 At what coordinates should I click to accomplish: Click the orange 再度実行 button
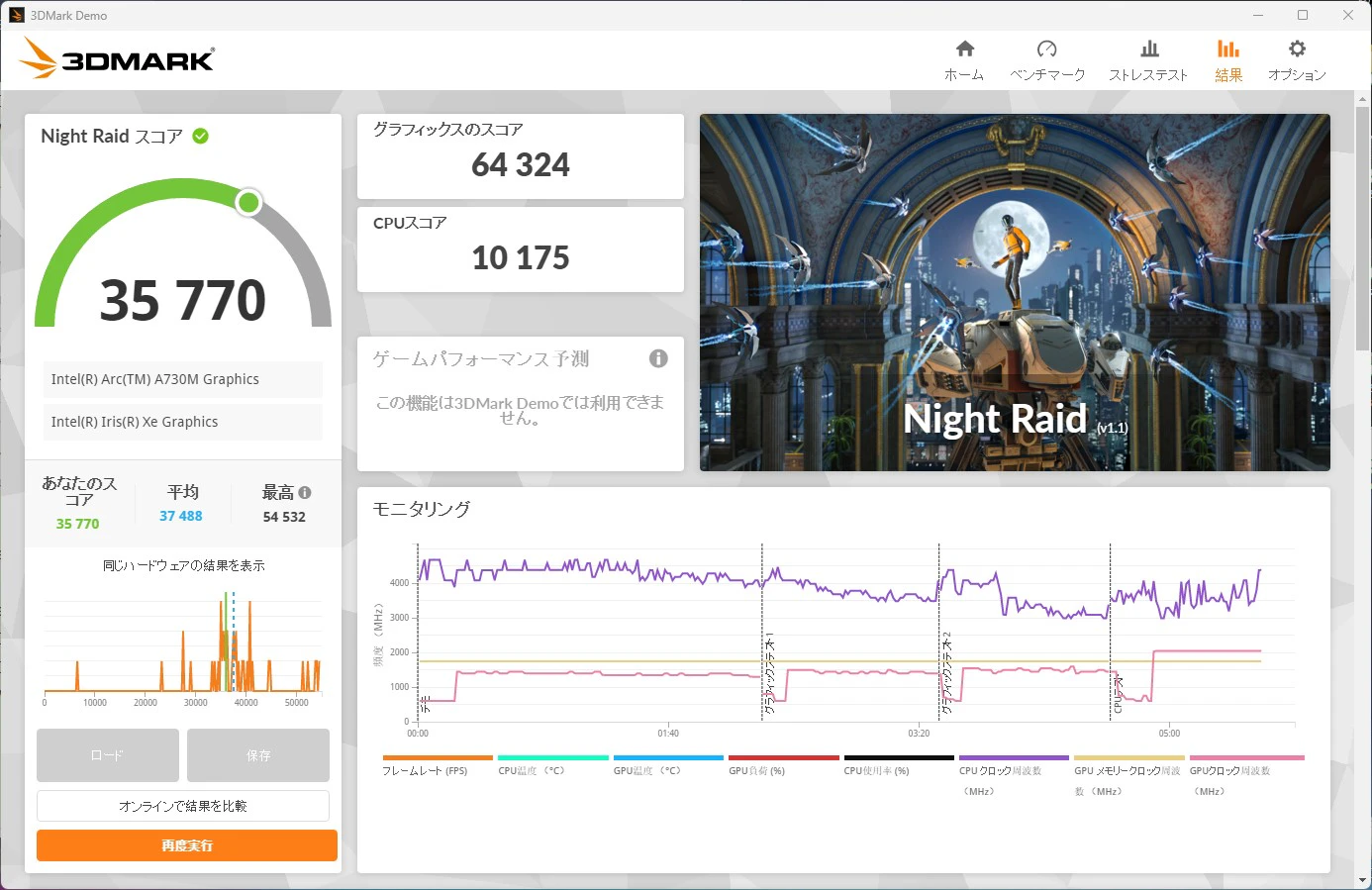(x=187, y=845)
